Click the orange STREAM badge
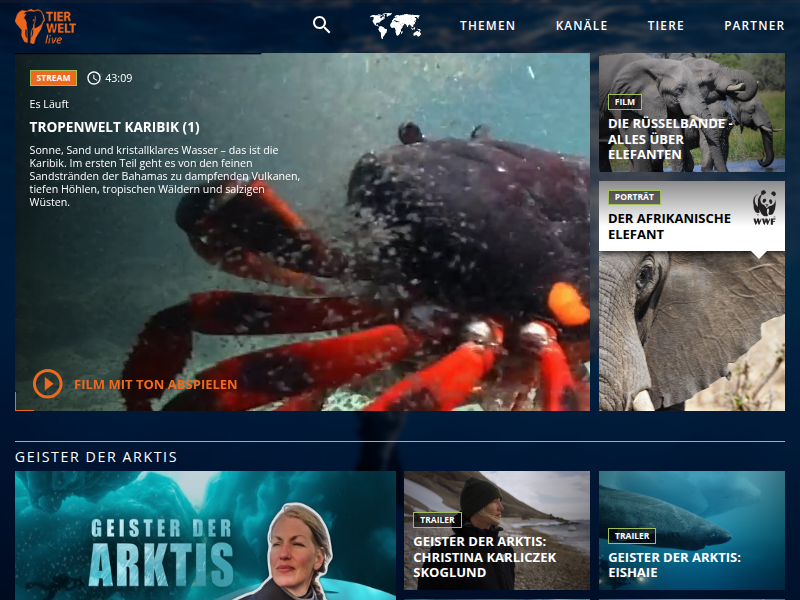This screenshot has width=800, height=600. 53,78
